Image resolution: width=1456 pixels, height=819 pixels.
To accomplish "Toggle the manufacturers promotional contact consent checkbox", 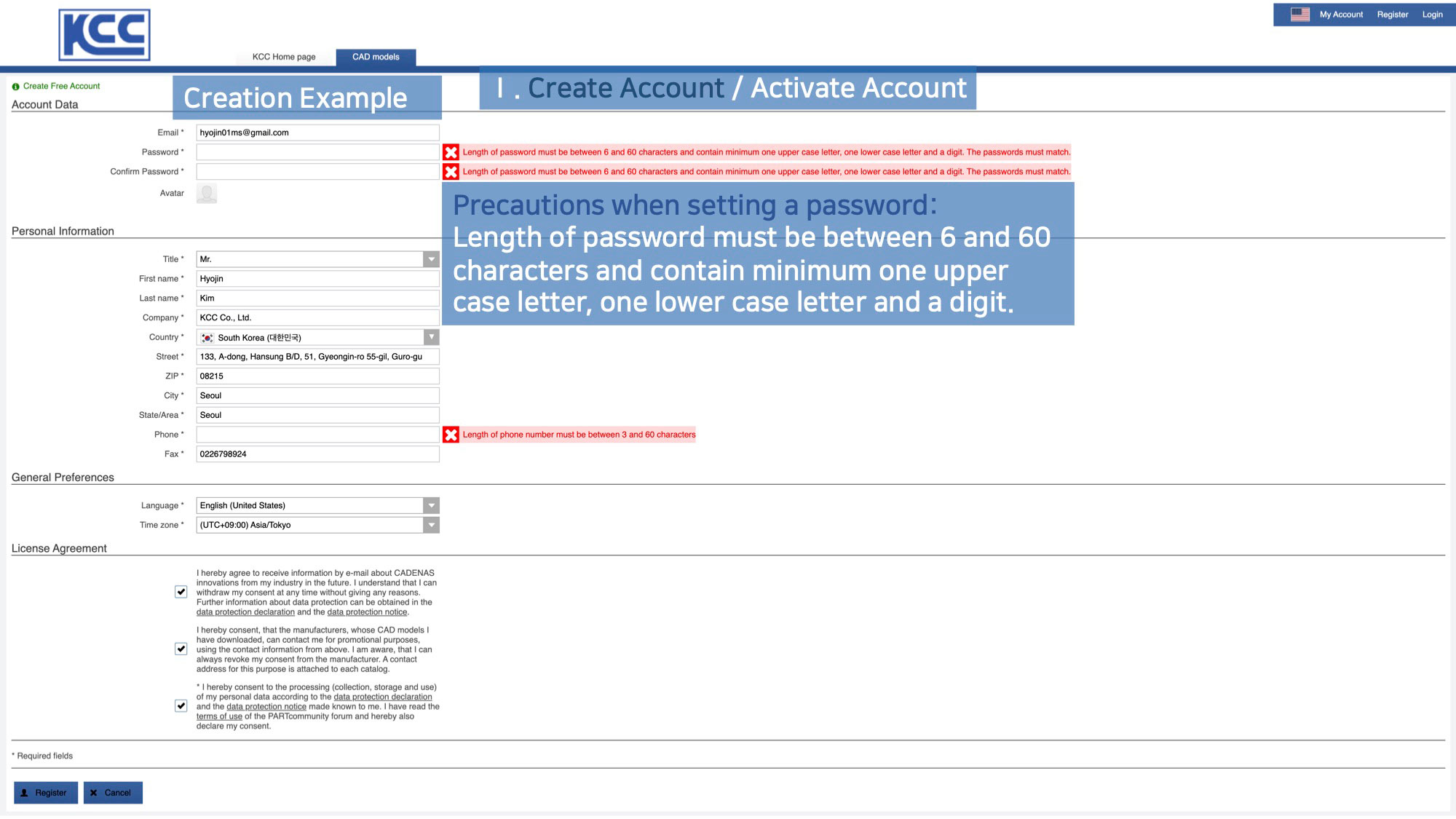I will click(x=181, y=649).
